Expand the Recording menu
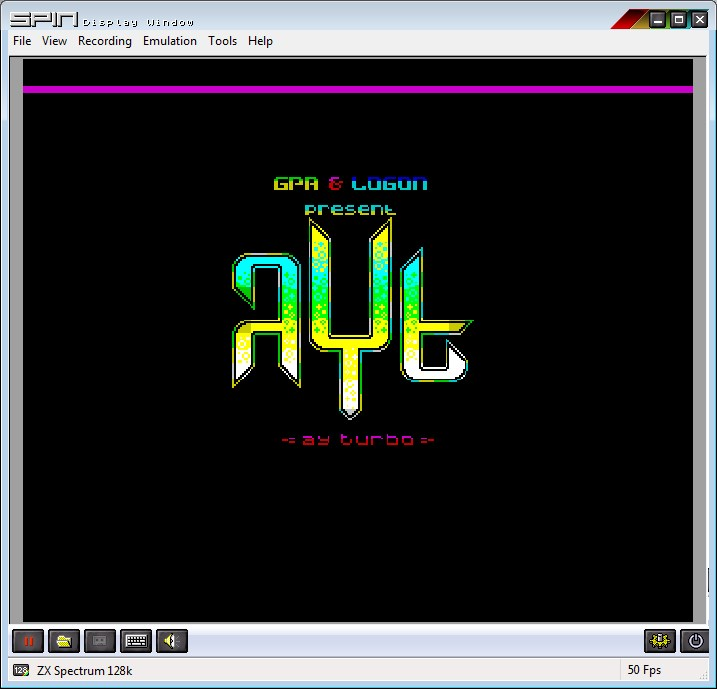The height and width of the screenshot is (689, 717). point(105,41)
